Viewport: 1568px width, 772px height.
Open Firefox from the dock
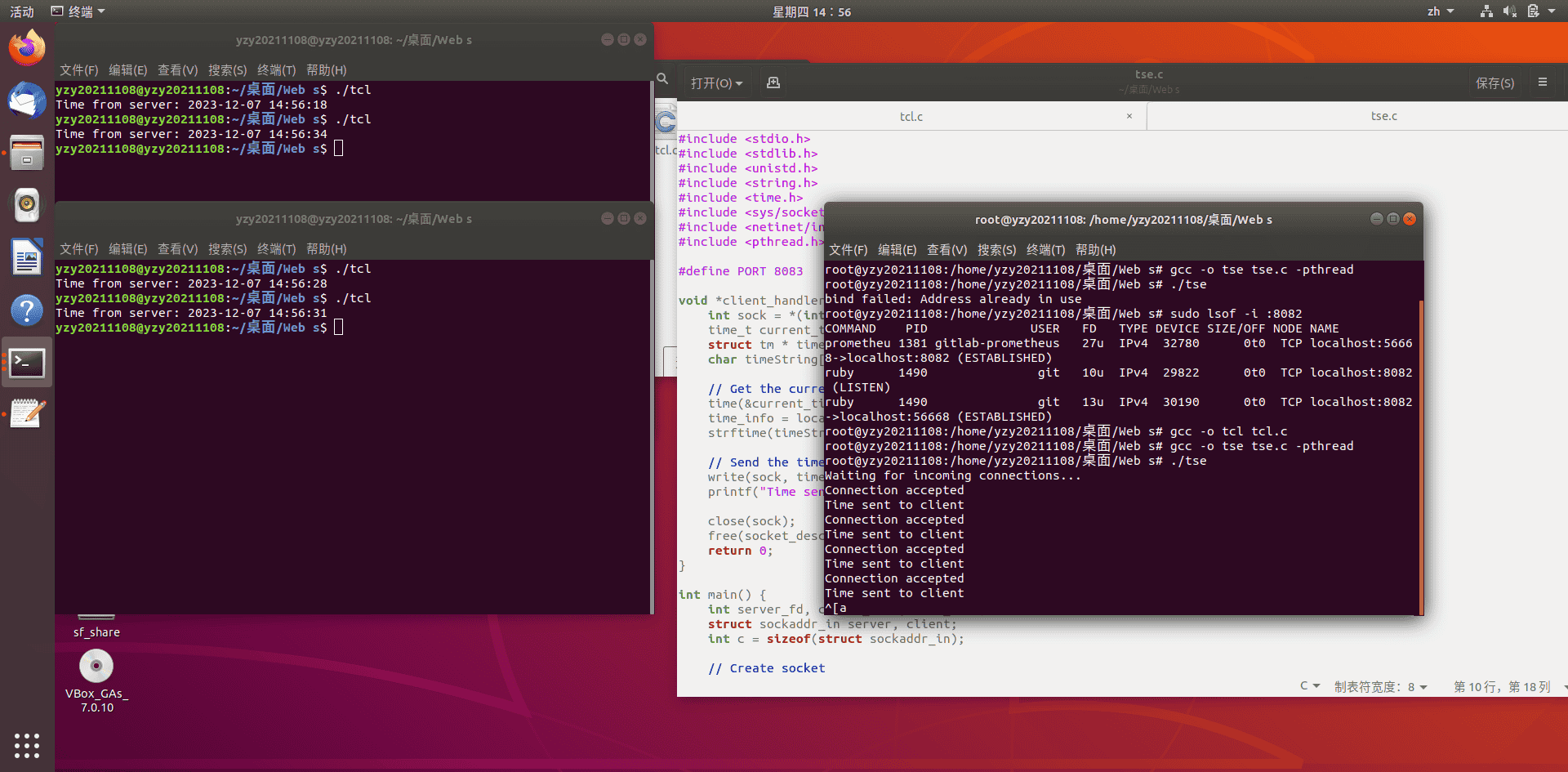click(27, 48)
